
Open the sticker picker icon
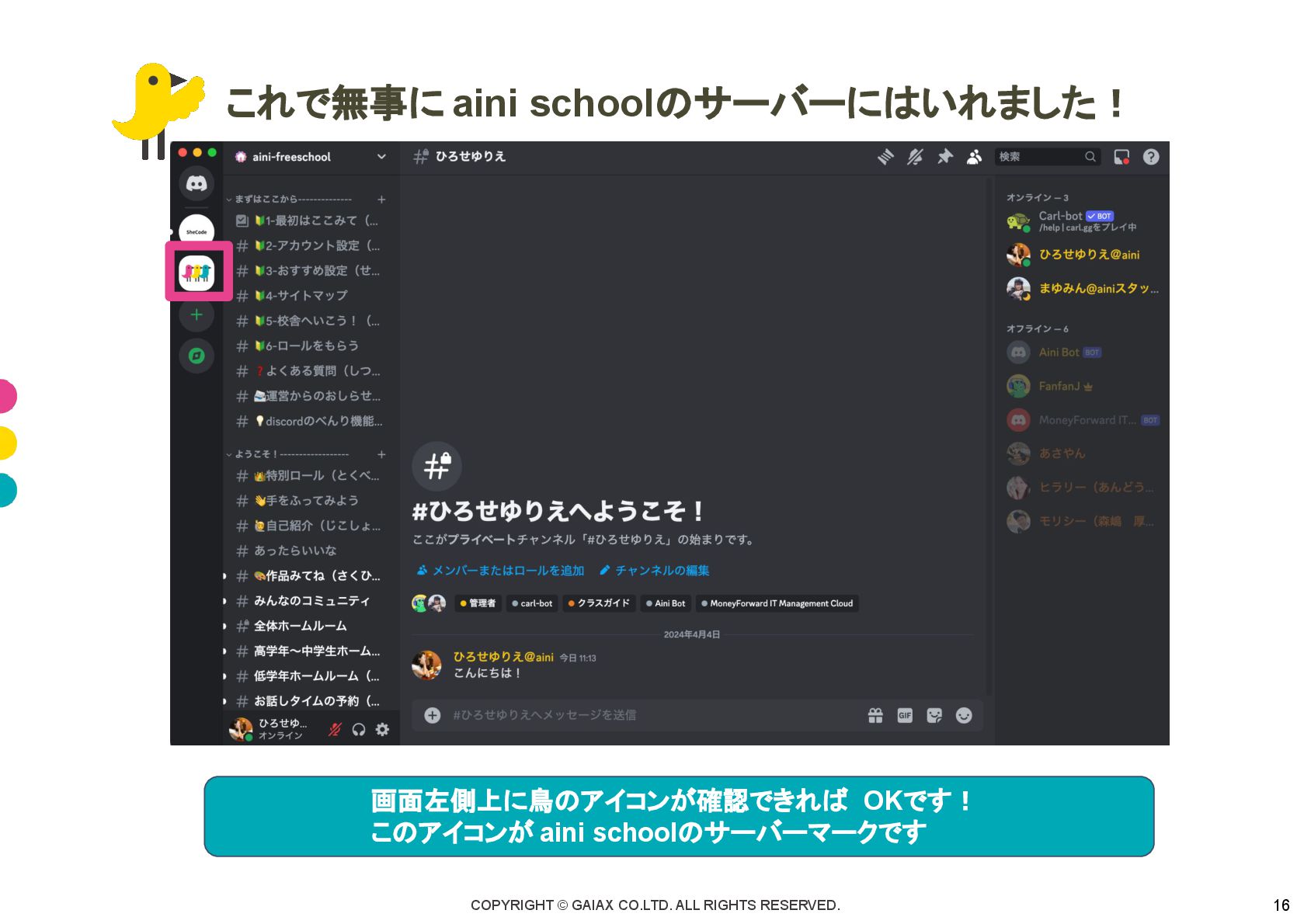[x=934, y=715]
